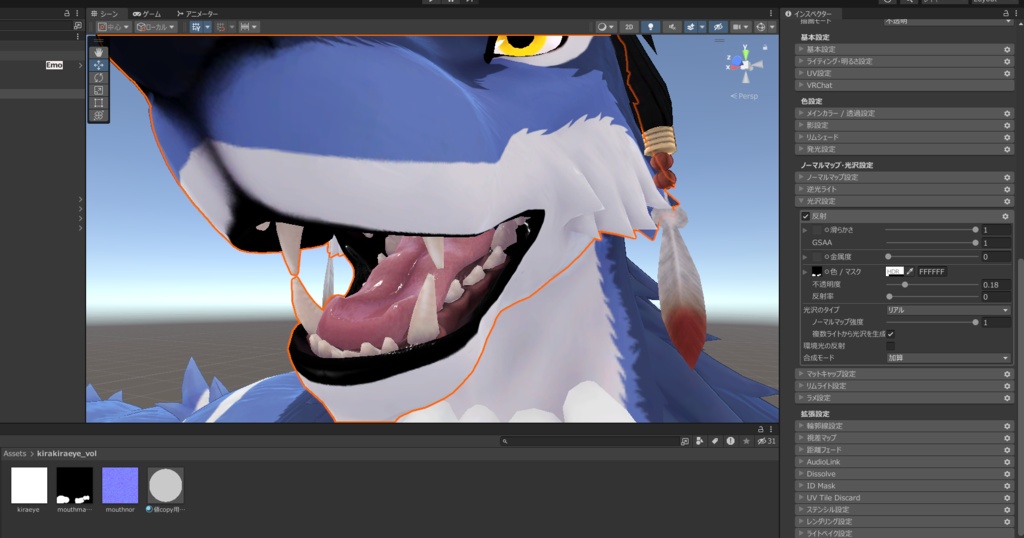Click the favorites star icon in project
Image resolution: width=1024 pixels, height=538 pixels.
pyautogui.click(x=746, y=441)
